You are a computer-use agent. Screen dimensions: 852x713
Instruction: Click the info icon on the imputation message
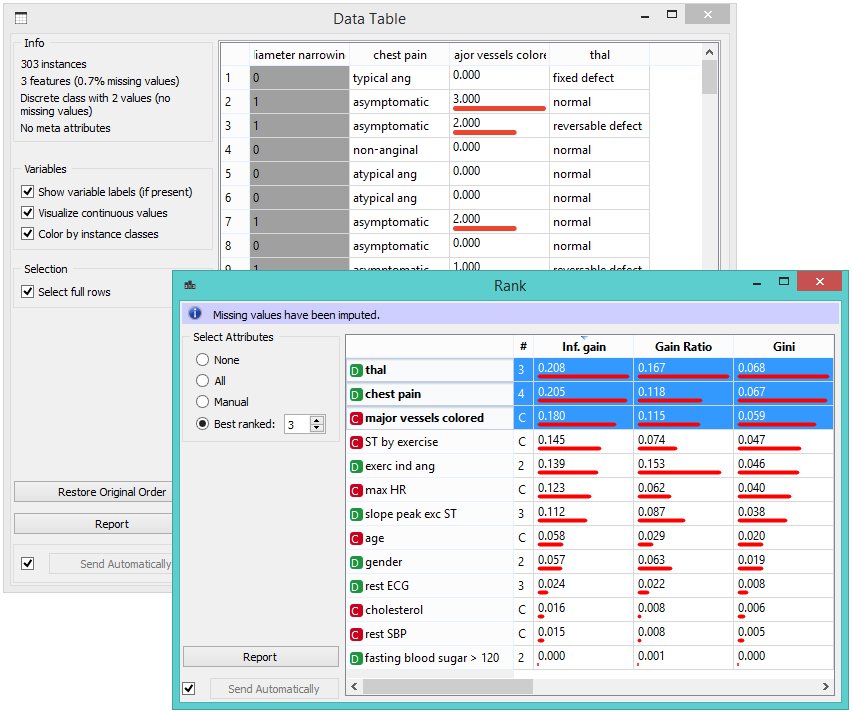195,314
